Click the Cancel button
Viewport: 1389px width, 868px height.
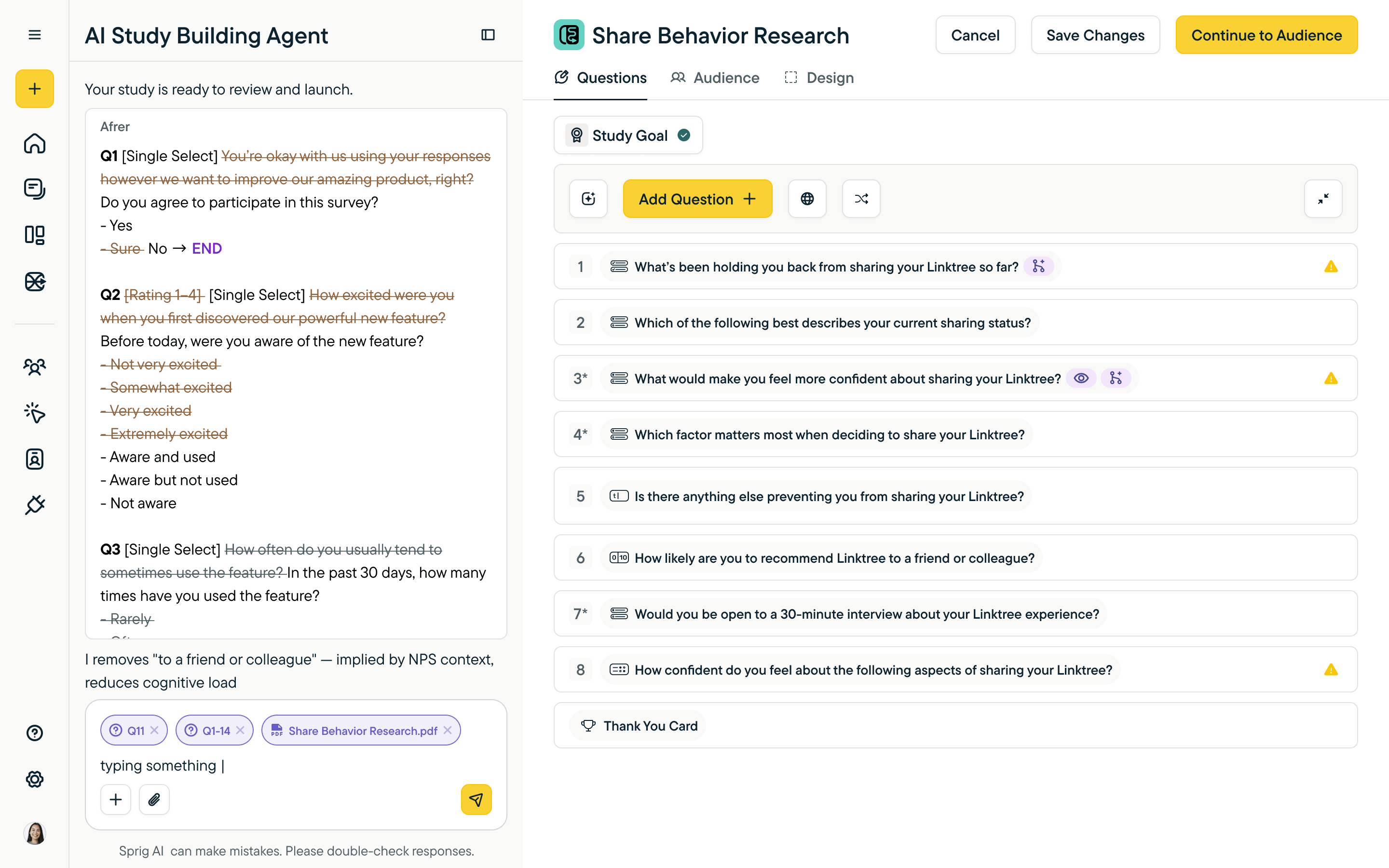click(975, 35)
